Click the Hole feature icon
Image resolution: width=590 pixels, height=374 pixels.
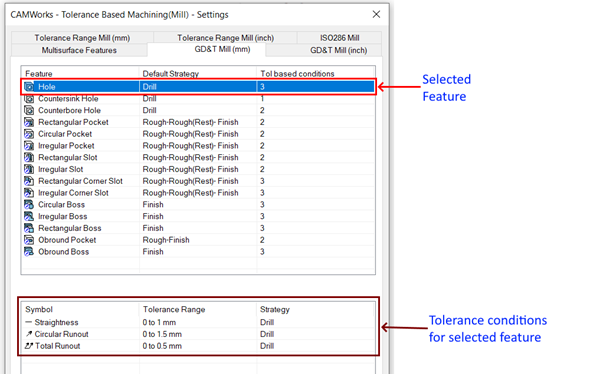29,87
